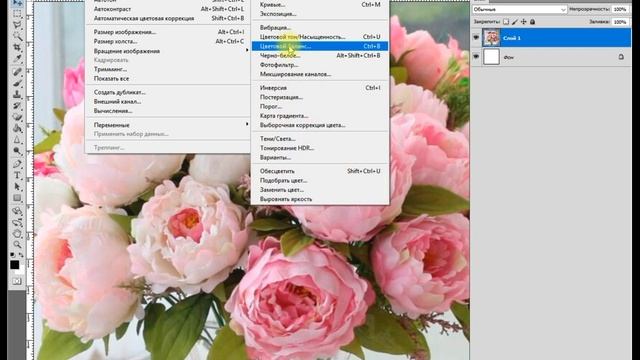This screenshot has height=360, width=640.
Task: Toggle lock transparent pixels in Layers panel
Action: [x=506, y=22]
